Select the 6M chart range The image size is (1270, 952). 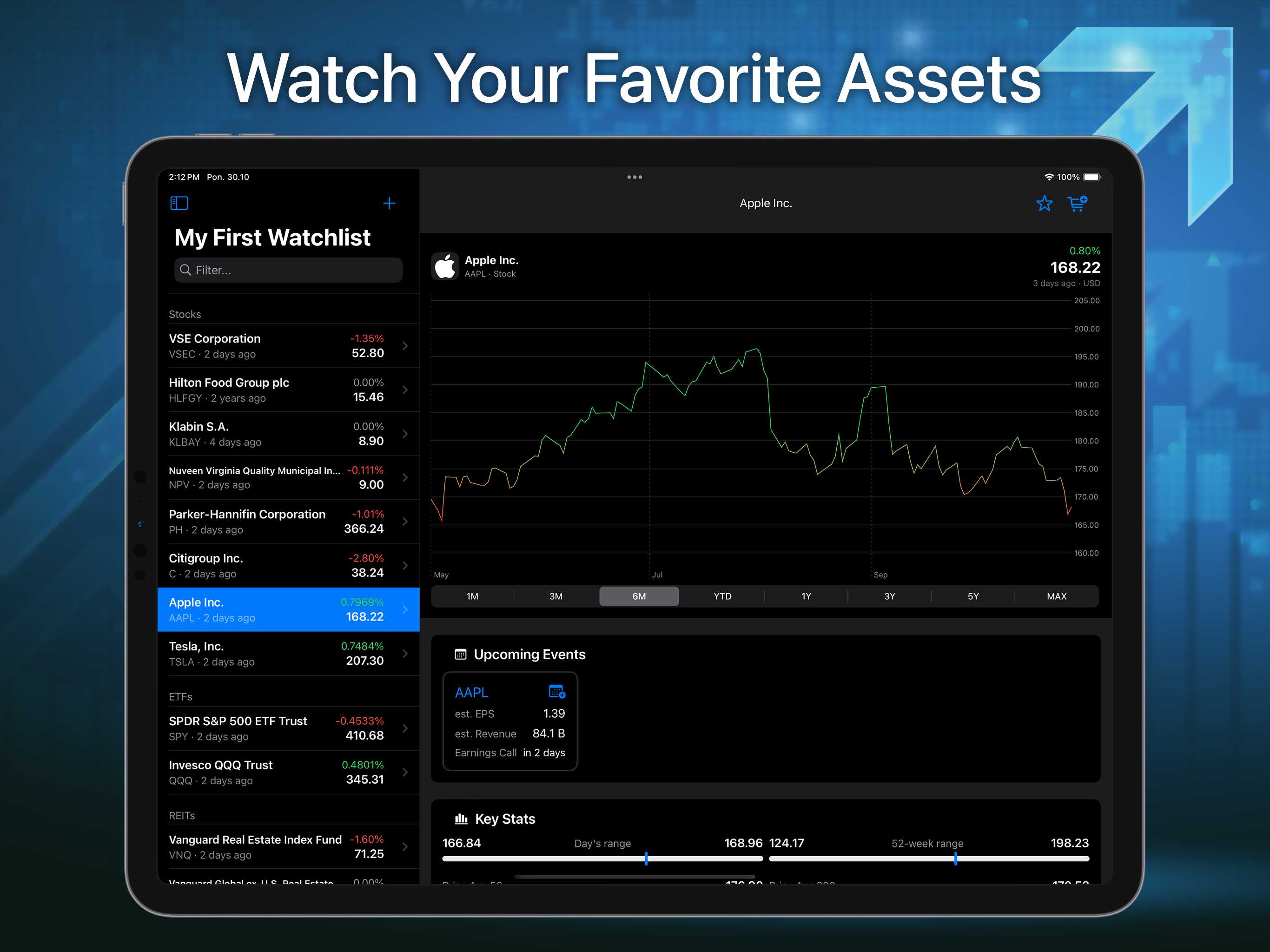click(x=639, y=596)
